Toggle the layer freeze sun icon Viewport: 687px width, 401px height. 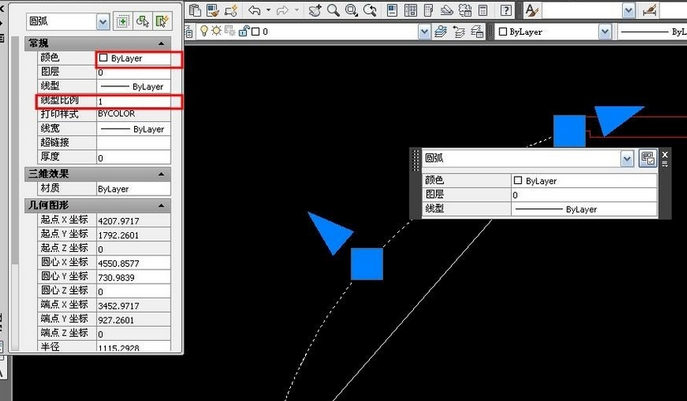pyautogui.click(x=217, y=32)
